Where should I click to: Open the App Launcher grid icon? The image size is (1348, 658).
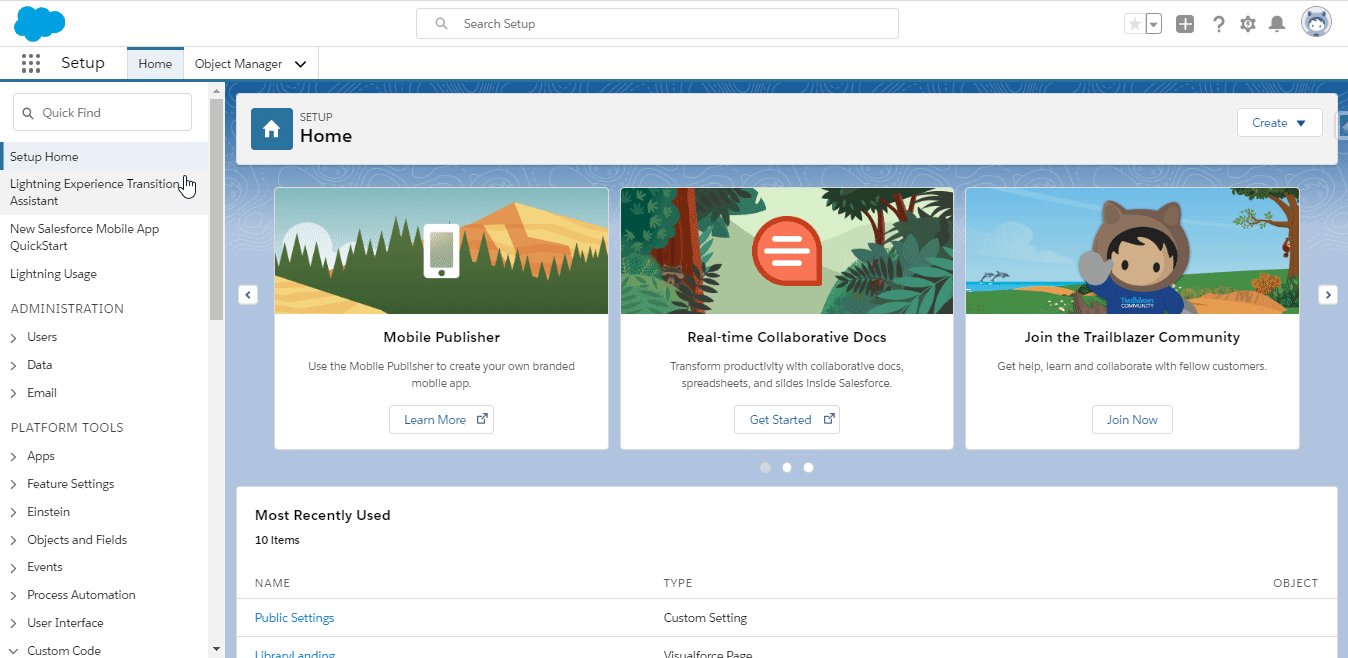[31, 63]
